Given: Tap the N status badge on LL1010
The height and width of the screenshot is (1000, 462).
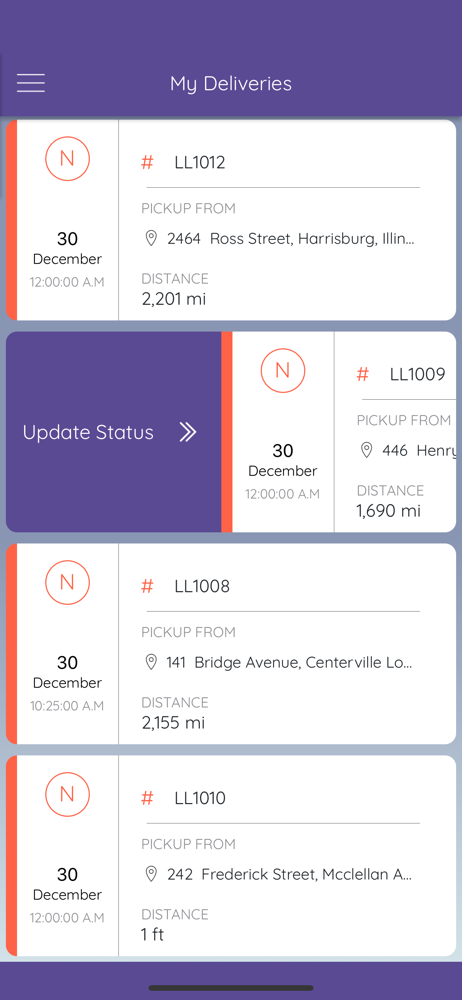Looking at the screenshot, I should 67,794.
